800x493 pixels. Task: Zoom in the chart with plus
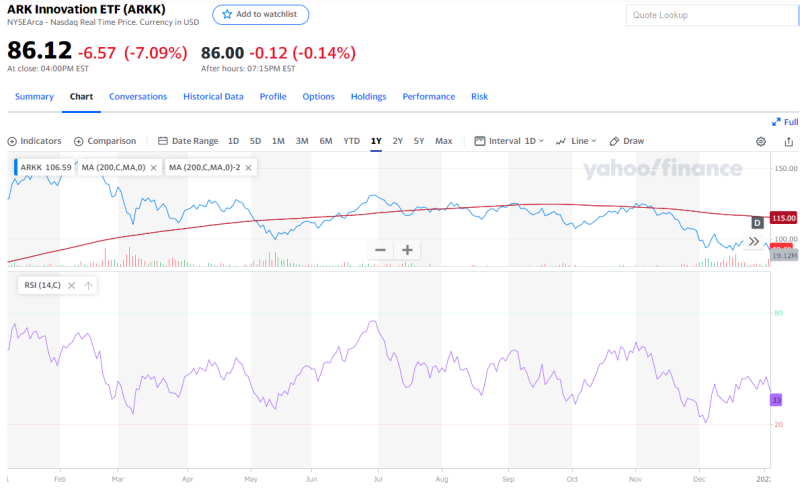[x=407, y=250]
